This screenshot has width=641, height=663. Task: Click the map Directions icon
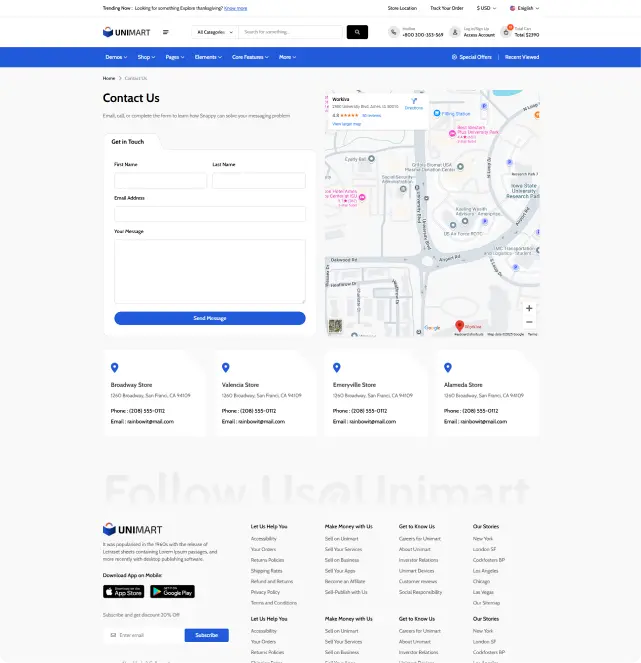tap(414, 103)
